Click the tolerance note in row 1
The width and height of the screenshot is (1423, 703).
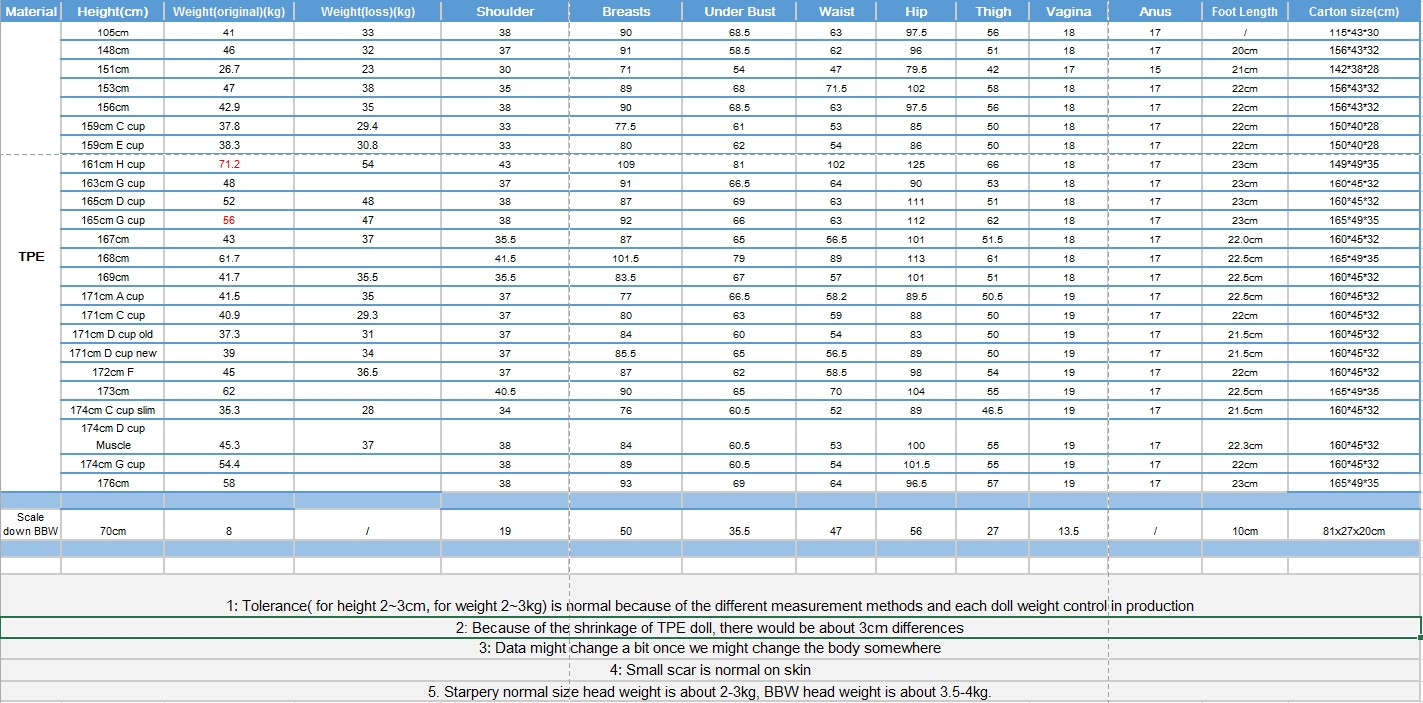710,606
